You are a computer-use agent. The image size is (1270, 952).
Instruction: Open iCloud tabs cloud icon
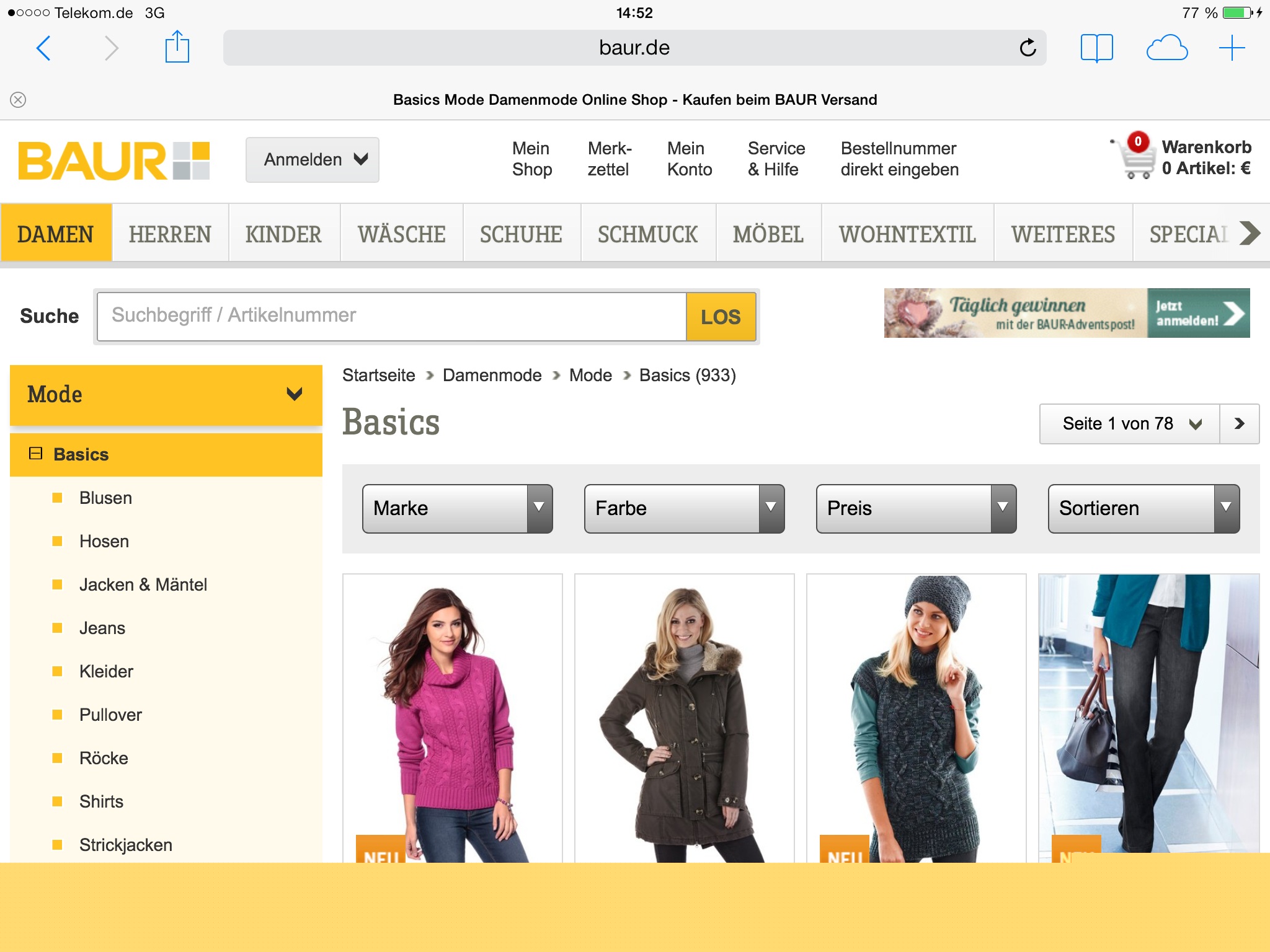(1166, 48)
